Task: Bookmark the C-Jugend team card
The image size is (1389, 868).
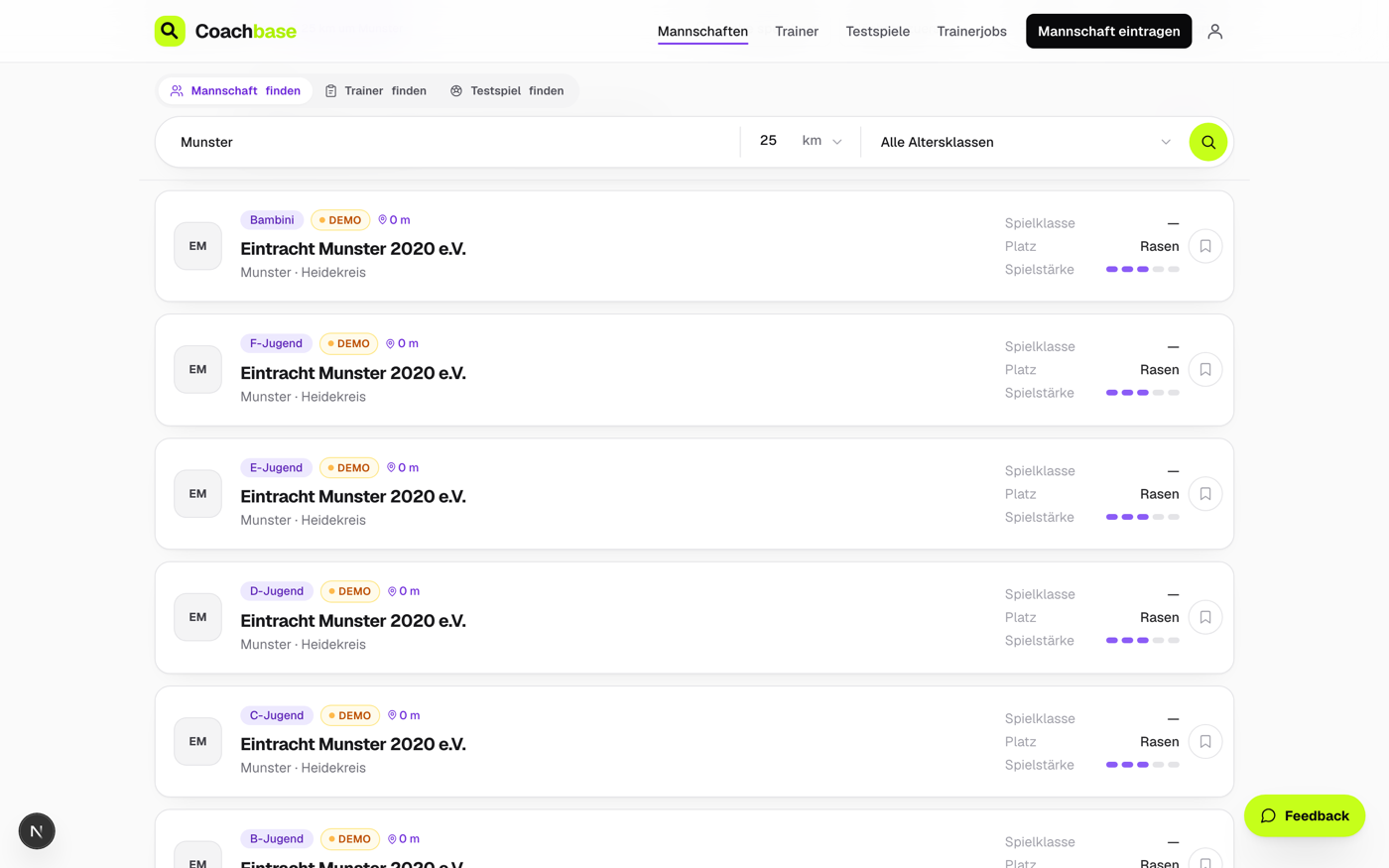Action: [x=1205, y=742]
